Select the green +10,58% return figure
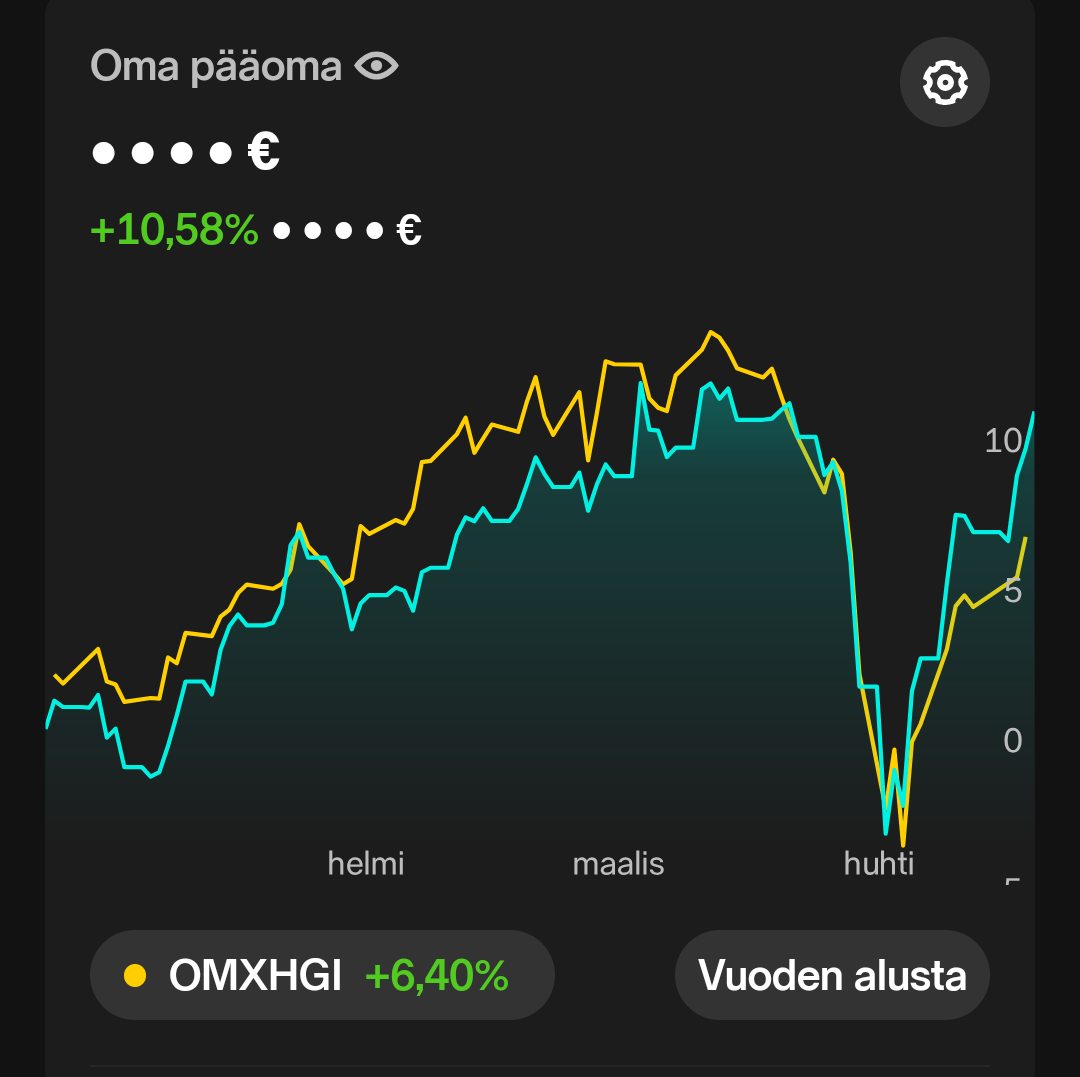This screenshot has height=1077, width=1080. point(174,230)
